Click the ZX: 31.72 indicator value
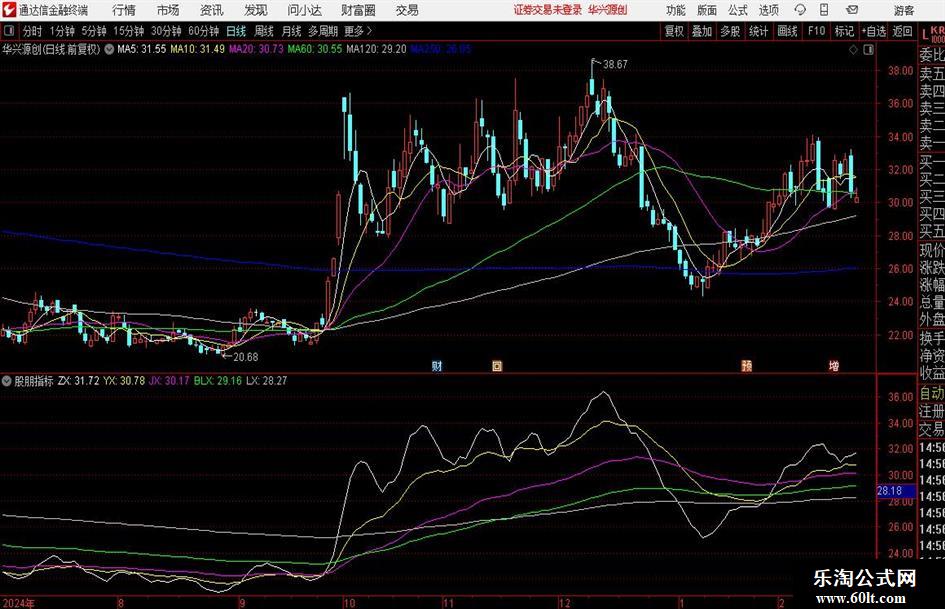 click(79, 381)
